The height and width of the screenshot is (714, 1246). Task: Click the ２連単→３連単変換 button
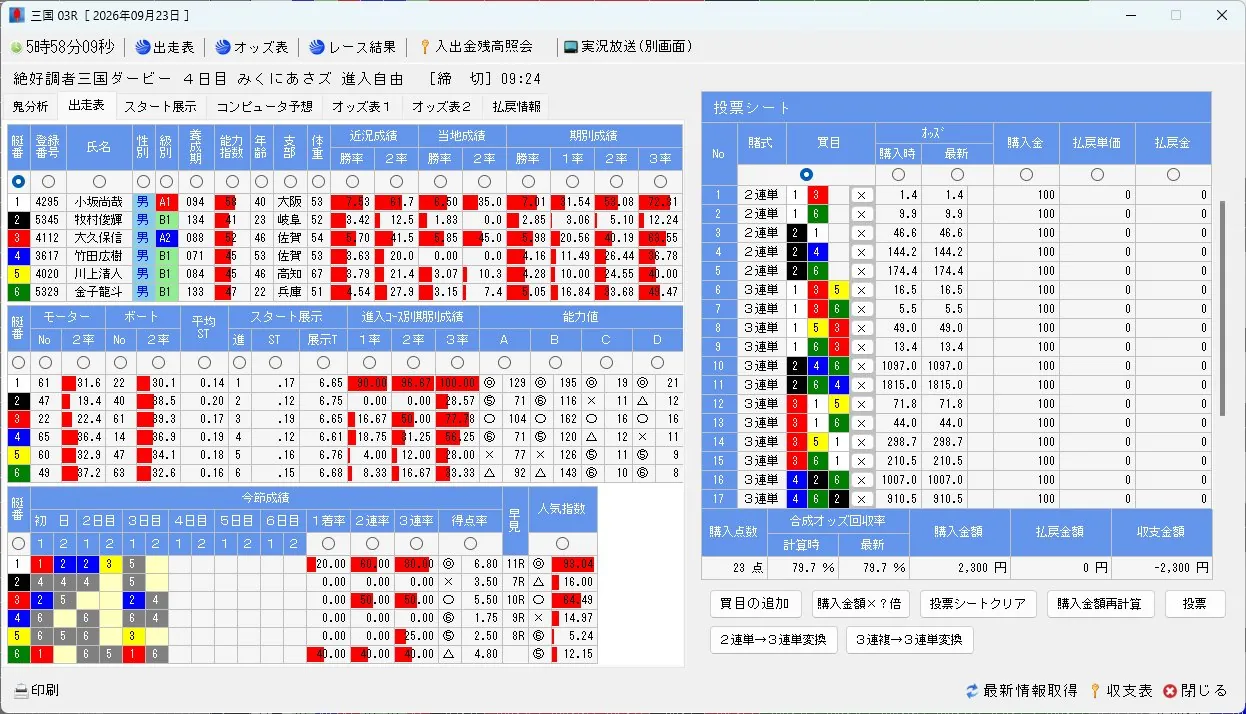(773, 640)
